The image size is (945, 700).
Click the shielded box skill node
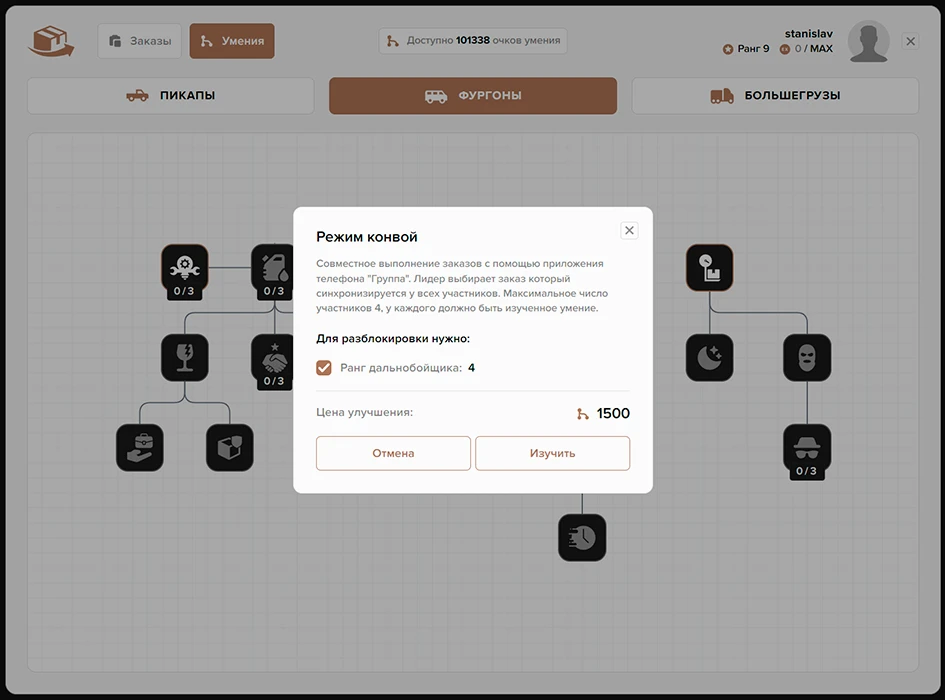(x=230, y=447)
